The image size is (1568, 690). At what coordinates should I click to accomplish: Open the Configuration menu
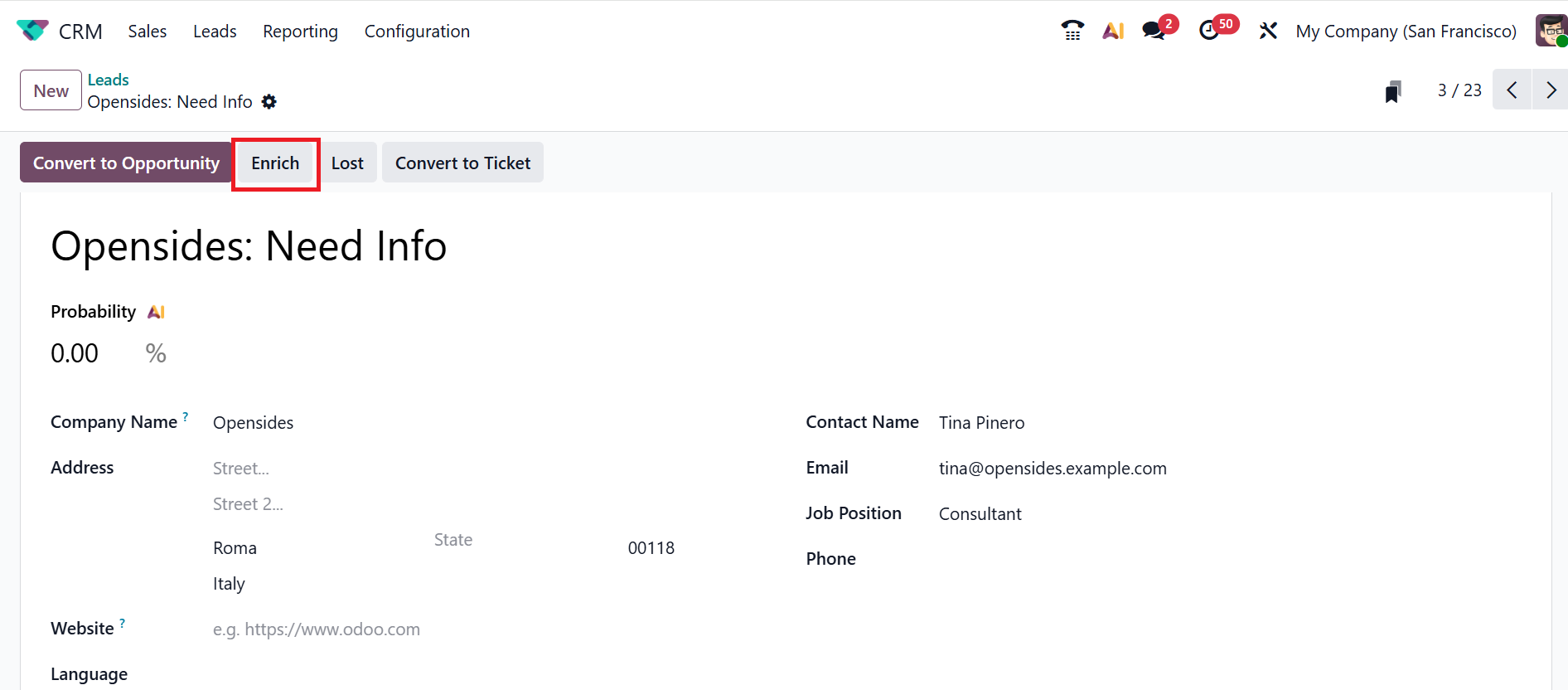[x=417, y=31]
